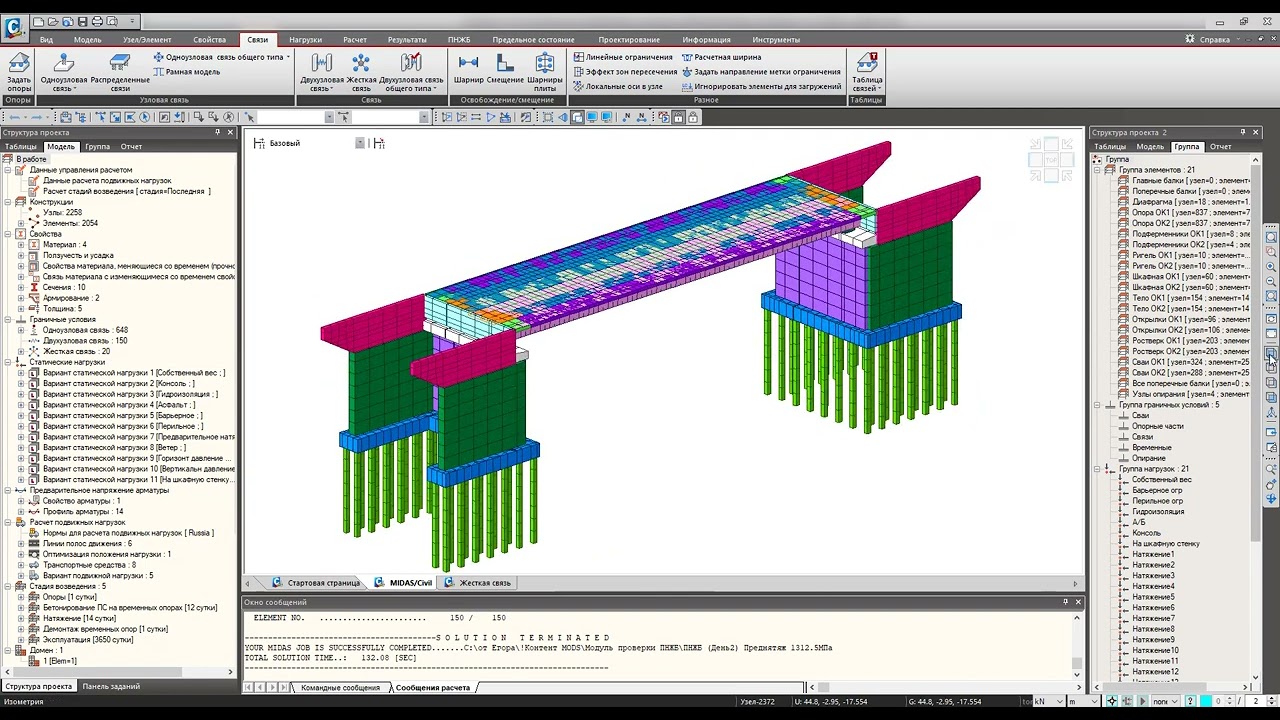Click the zoom out magnifier in right toolbar
The image size is (1280, 720).
point(1271,282)
